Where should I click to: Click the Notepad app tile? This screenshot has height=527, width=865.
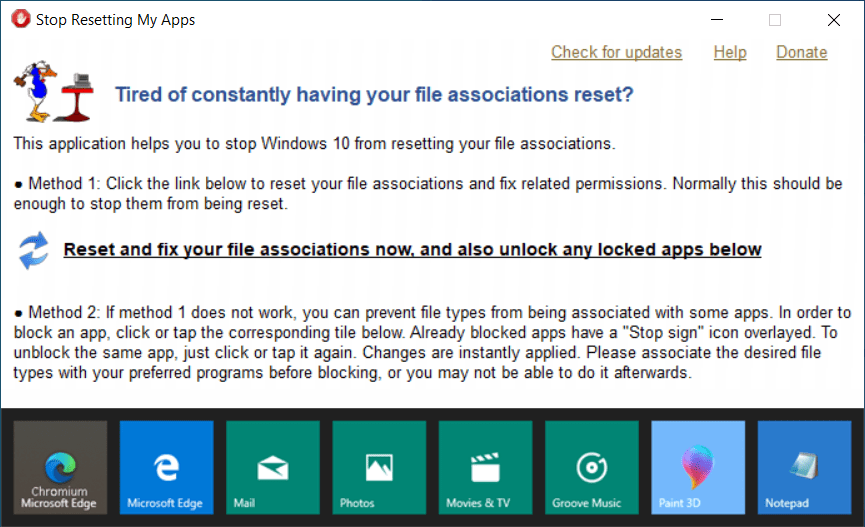tap(804, 467)
